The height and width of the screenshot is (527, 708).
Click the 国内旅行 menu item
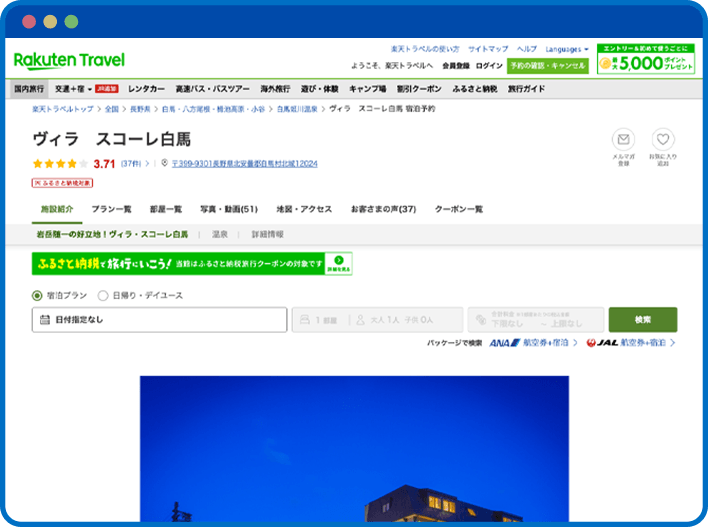(29, 89)
